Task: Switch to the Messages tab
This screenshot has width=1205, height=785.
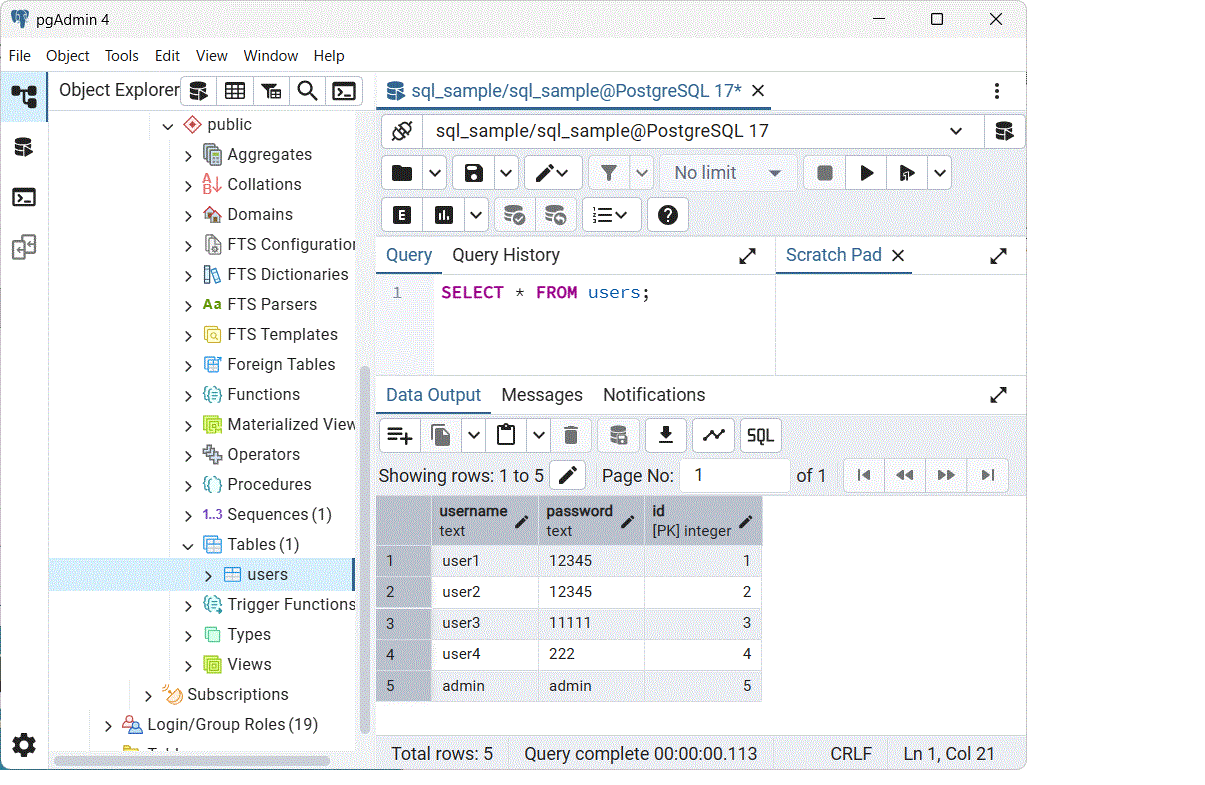Action: point(542,395)
